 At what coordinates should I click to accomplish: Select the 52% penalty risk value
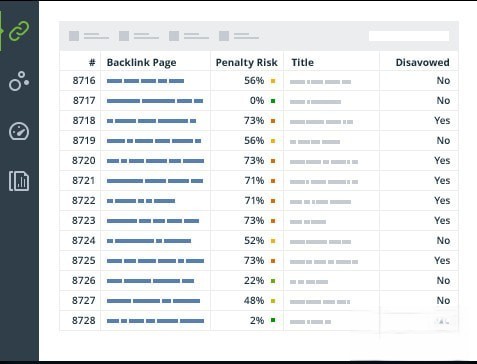click(x=254, y=240)
